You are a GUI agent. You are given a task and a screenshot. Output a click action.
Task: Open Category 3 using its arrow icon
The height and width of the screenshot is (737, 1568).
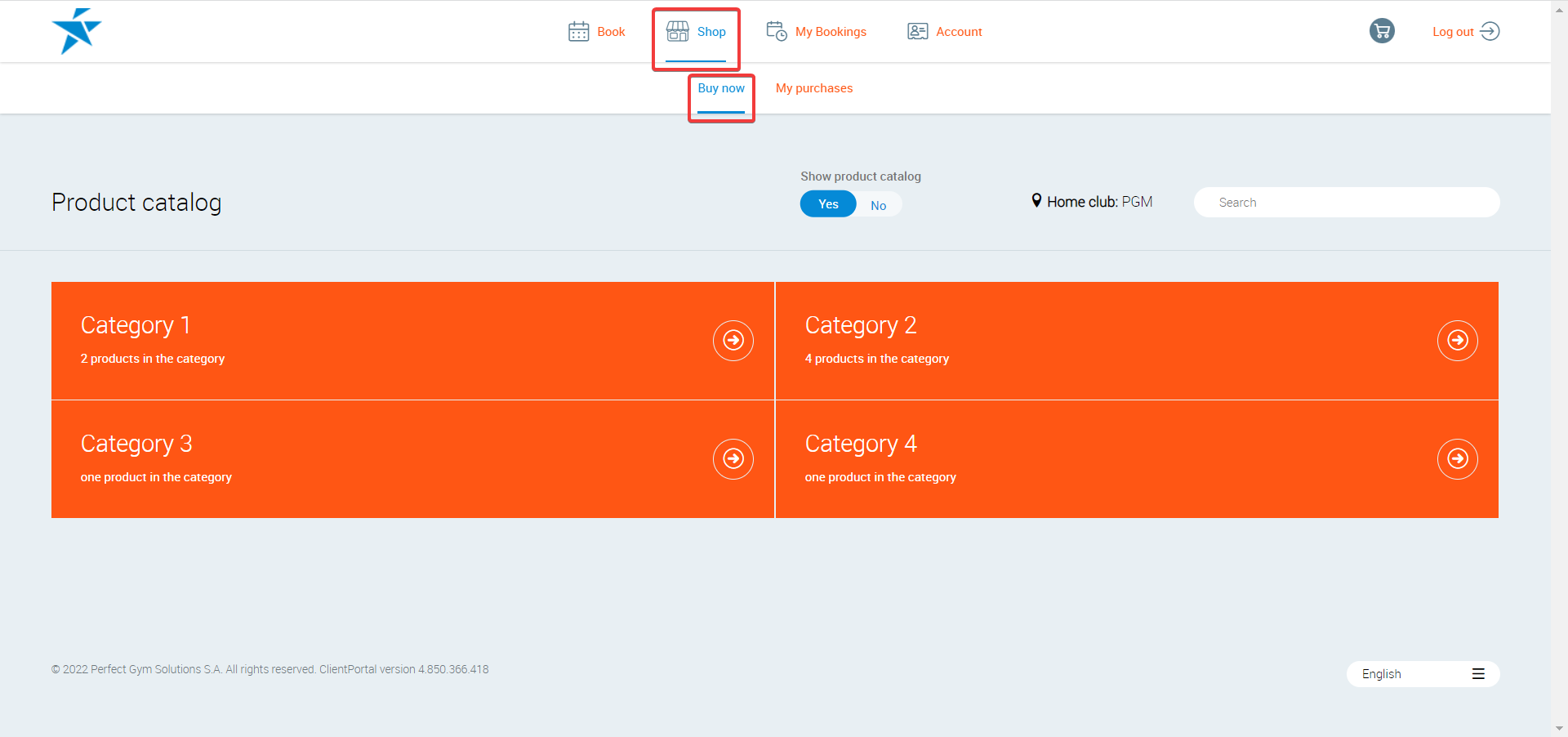tap(733, 458)
